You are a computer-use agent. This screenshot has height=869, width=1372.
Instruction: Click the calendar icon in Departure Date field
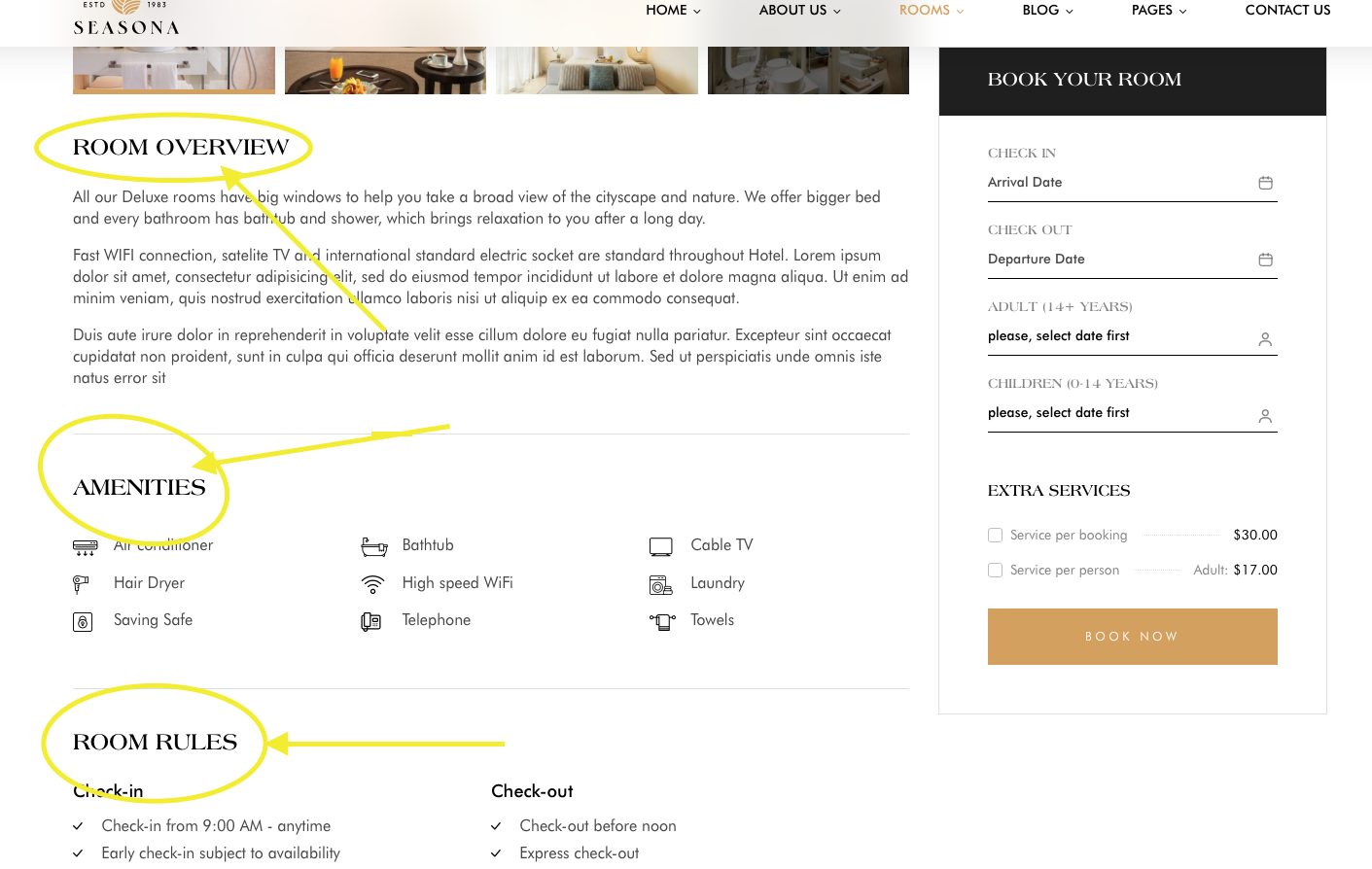tap(1265, 260)
